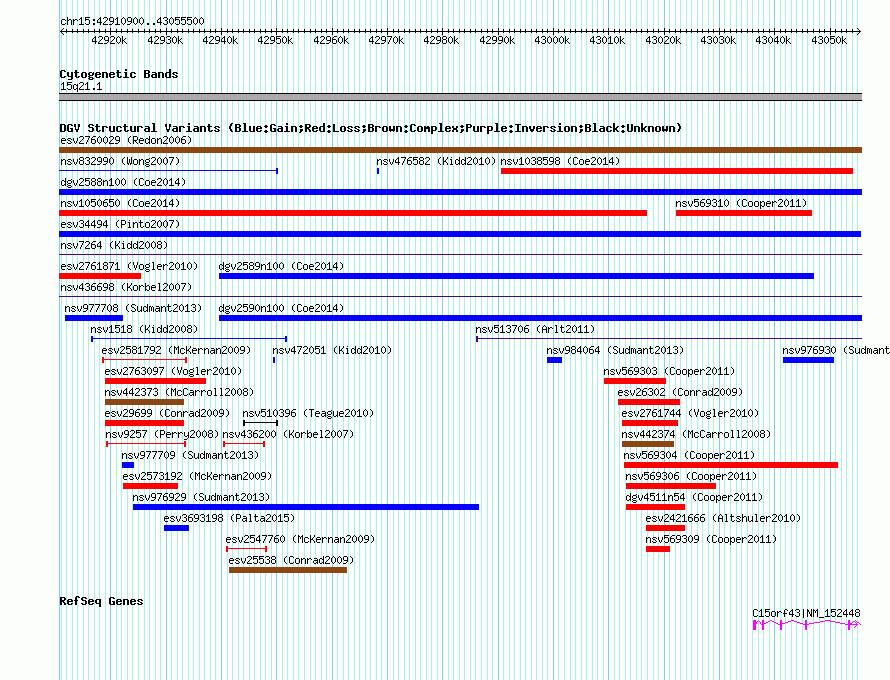Select the nsv472051 (Kidd2010) label
Viewport: 890px width, 680px height.
click(x=332, y=350)
